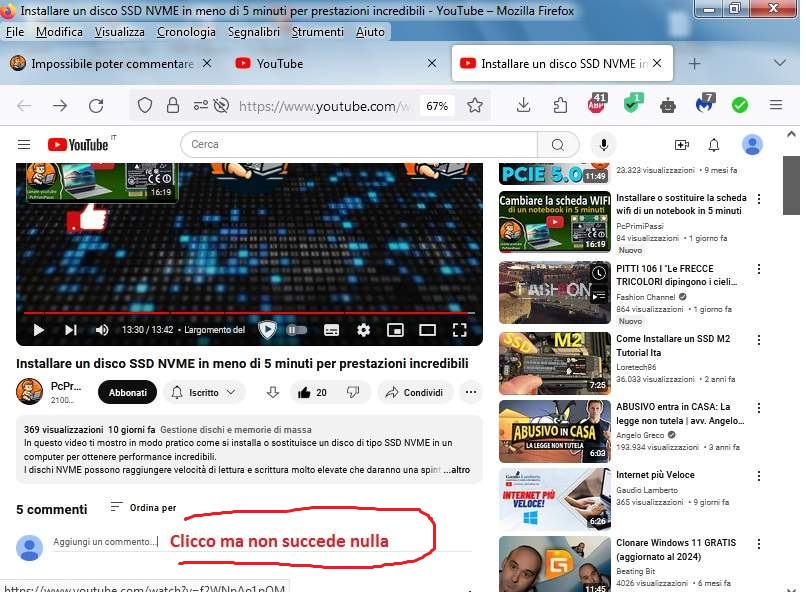Open the Ordina per sort menu
Screen dimensions: 806x592
[143, 508]
